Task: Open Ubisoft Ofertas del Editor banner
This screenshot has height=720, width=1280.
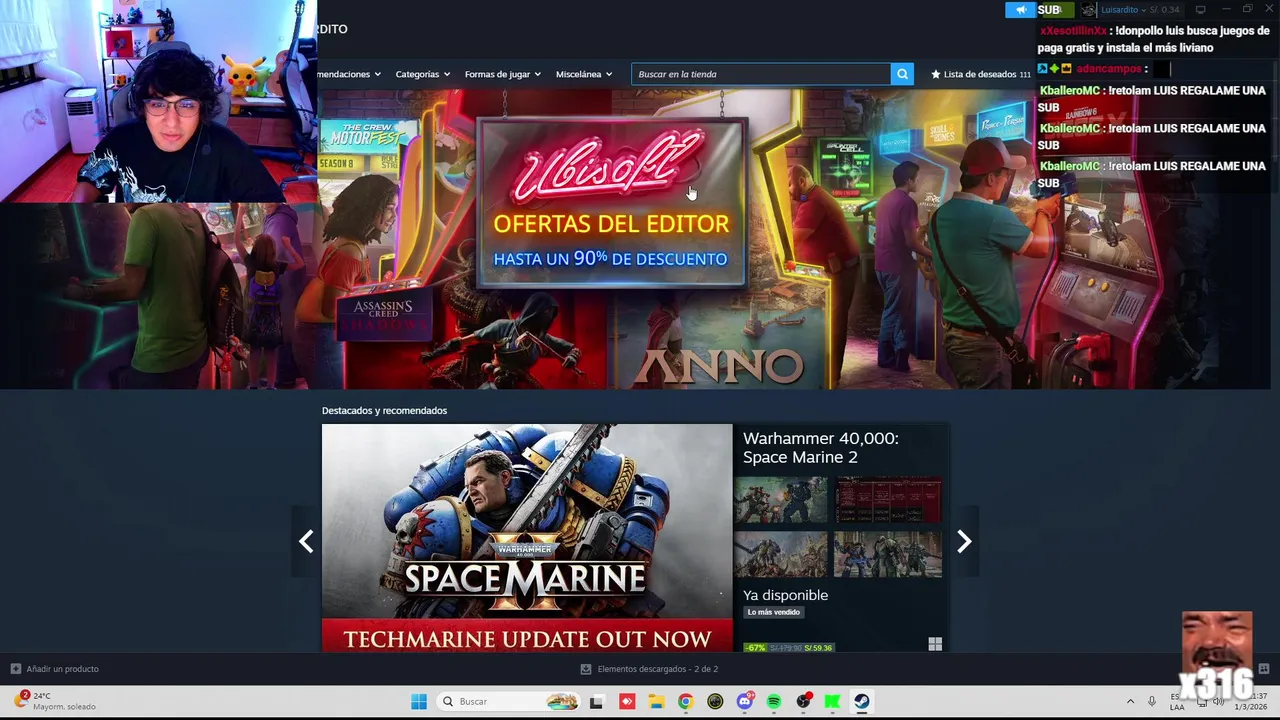Action: [x=611, y=204]
